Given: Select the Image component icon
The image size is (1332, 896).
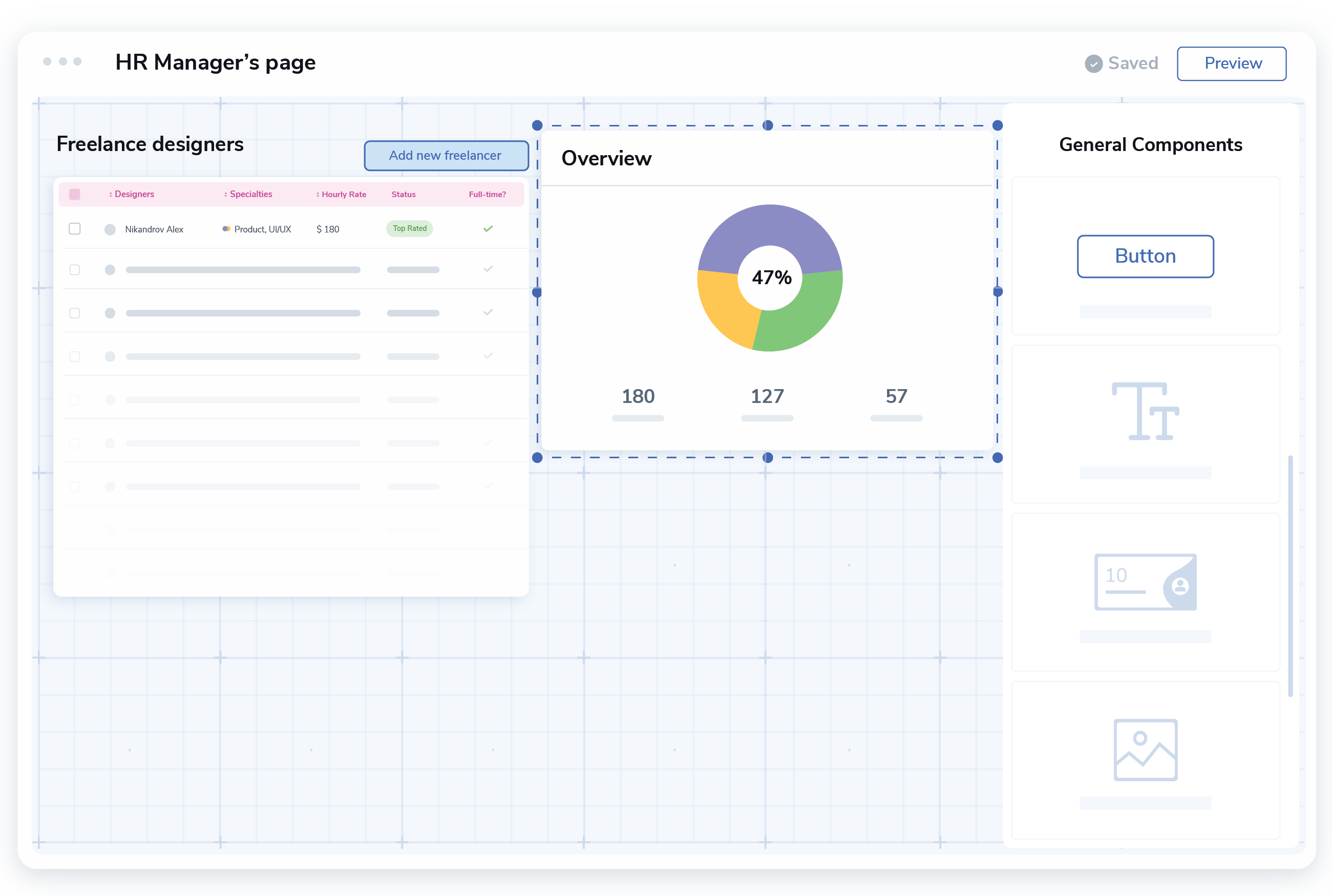Looking at the screenshot, I should click(x=1145, y=749).
